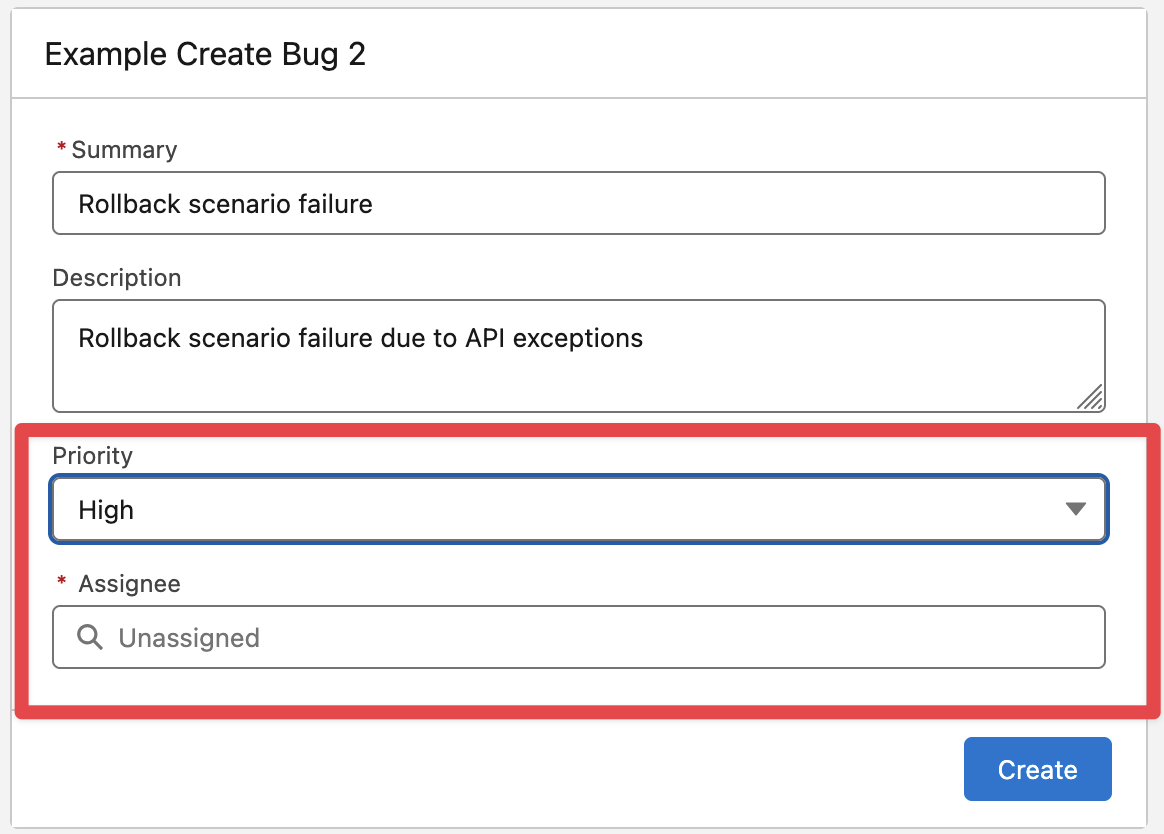
Task: Click the Summary field label
Action: tap(124, 150)
